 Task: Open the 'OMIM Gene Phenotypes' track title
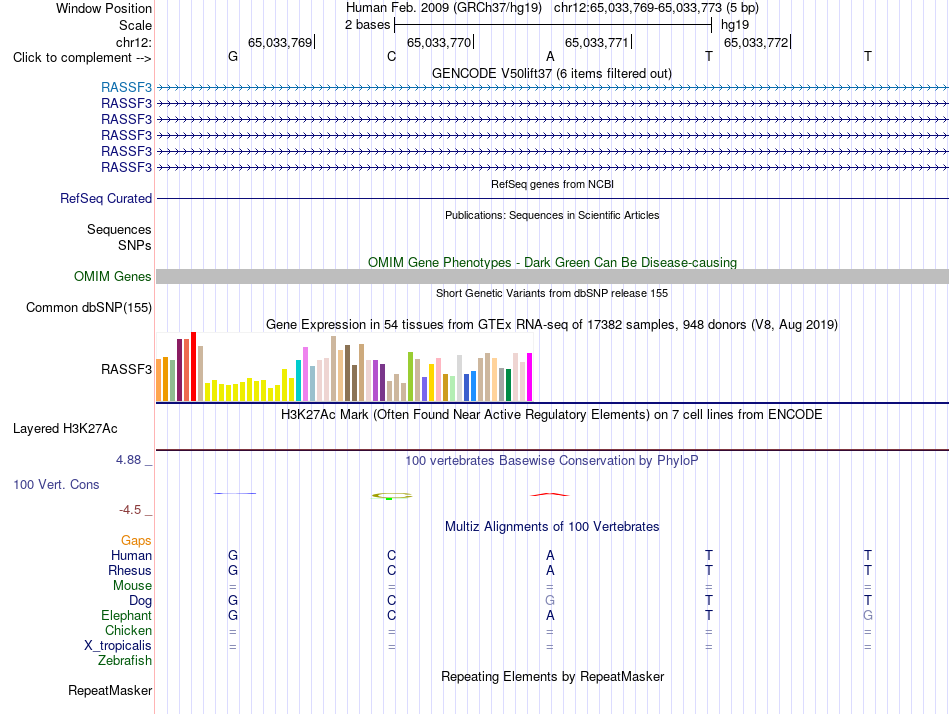[552, 262]
